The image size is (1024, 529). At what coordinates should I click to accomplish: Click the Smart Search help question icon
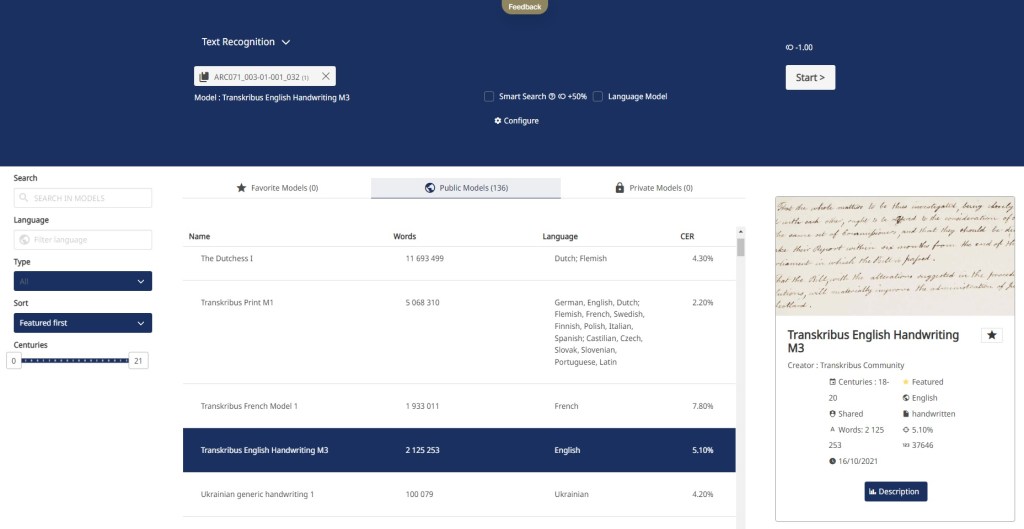(552, 97)
